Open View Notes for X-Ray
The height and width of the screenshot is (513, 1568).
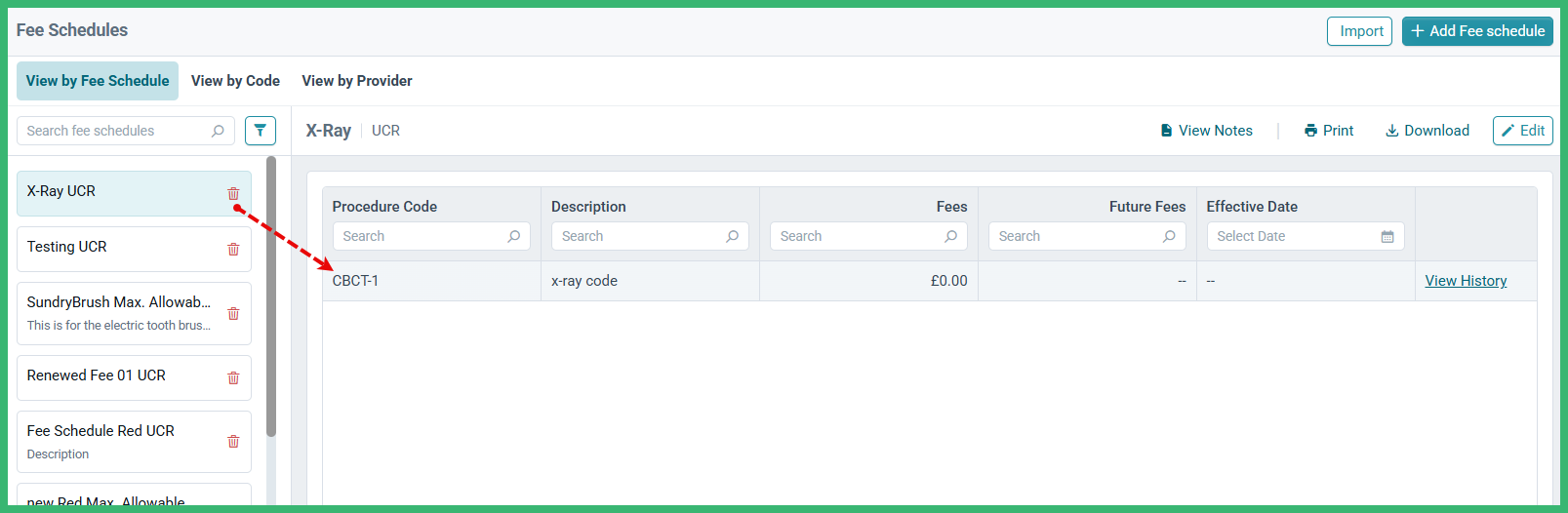1206,131
